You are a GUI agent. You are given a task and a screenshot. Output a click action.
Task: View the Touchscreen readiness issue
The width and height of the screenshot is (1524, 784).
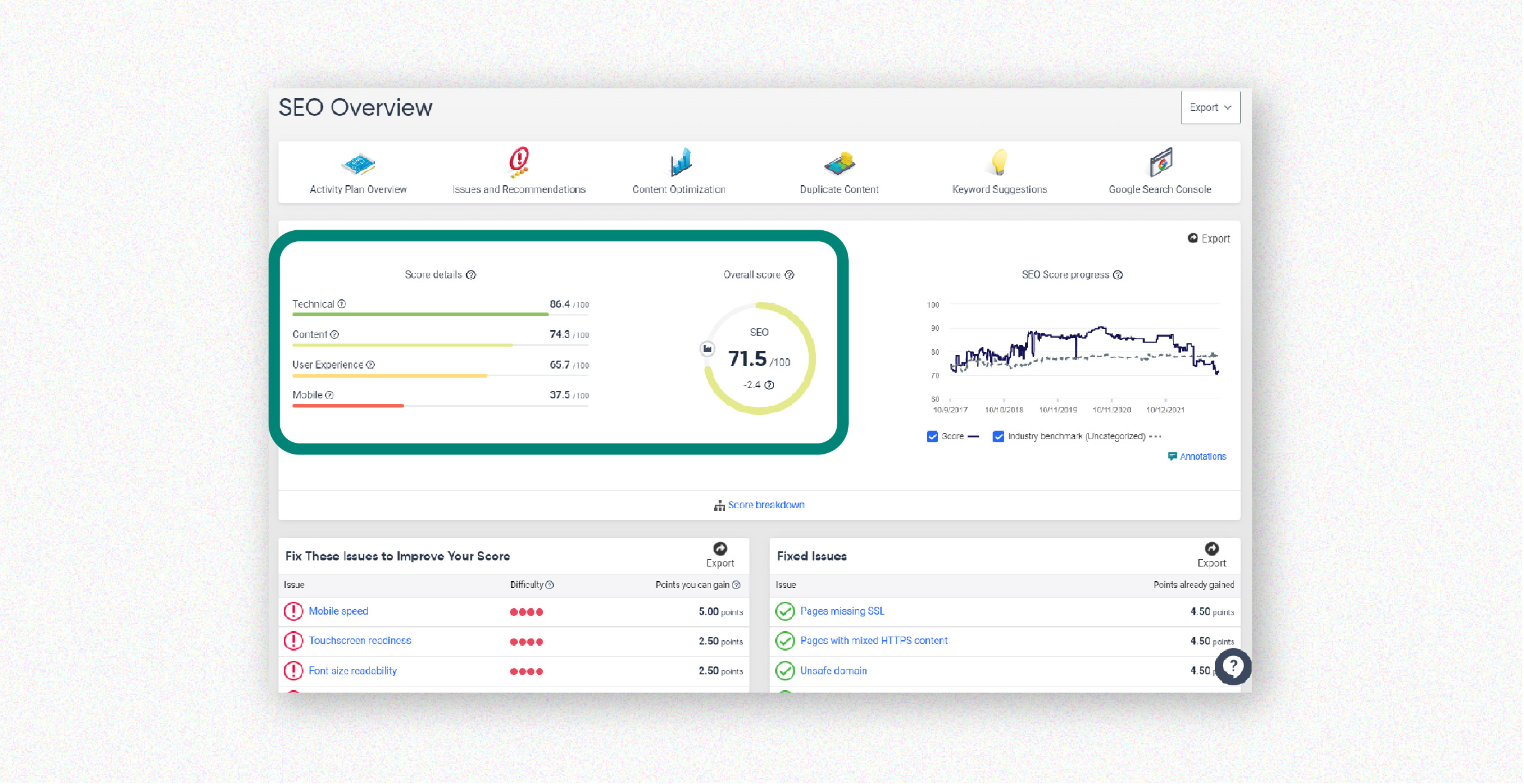click(x=360, y=641)
